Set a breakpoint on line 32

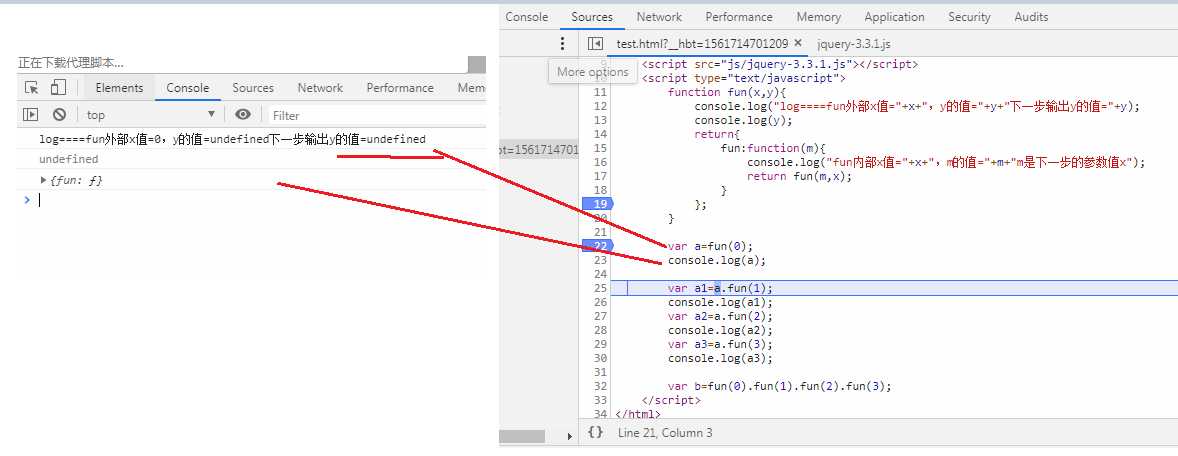pos(600,386)
